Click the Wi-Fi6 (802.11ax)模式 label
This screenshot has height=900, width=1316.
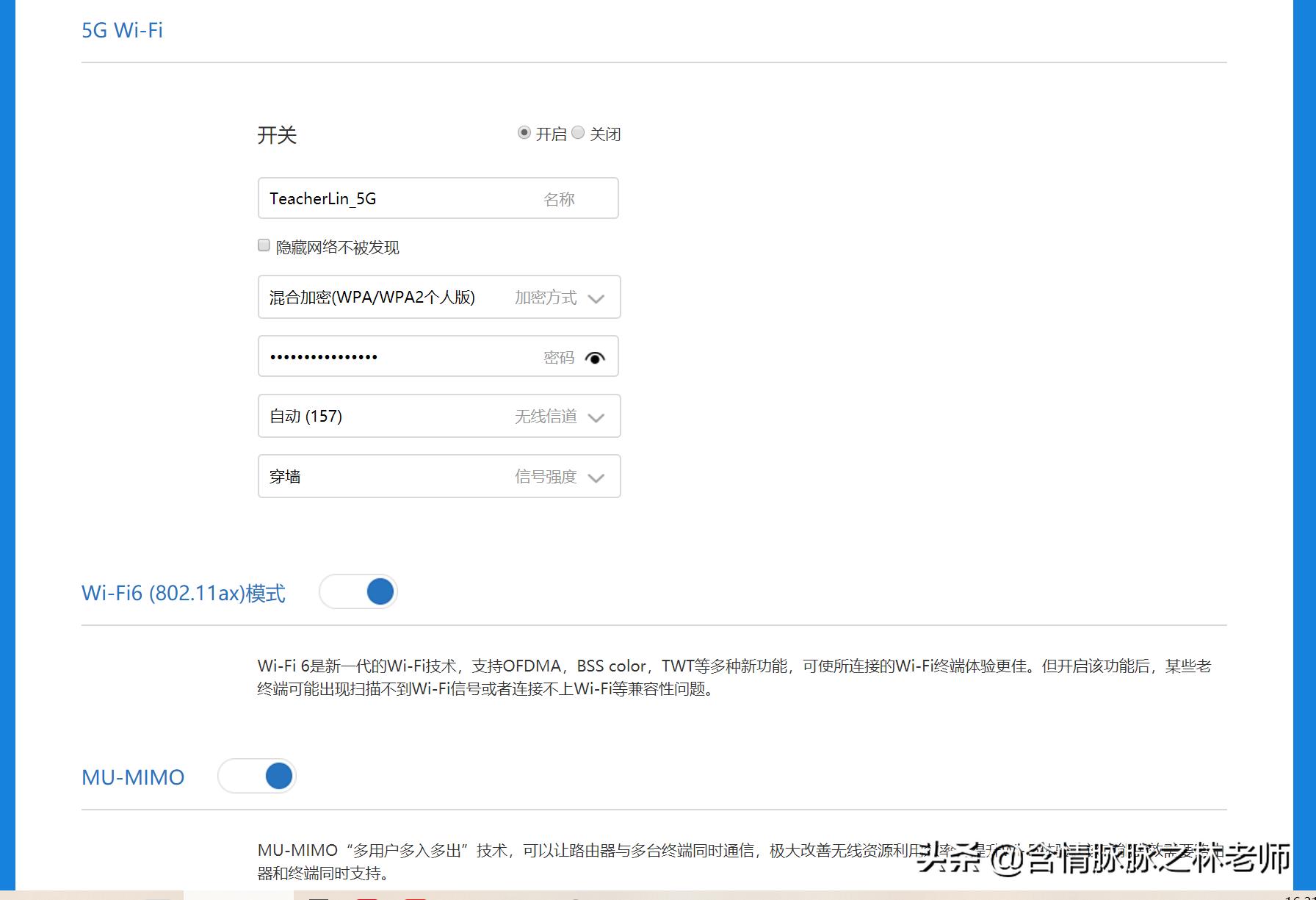(183, 592)
